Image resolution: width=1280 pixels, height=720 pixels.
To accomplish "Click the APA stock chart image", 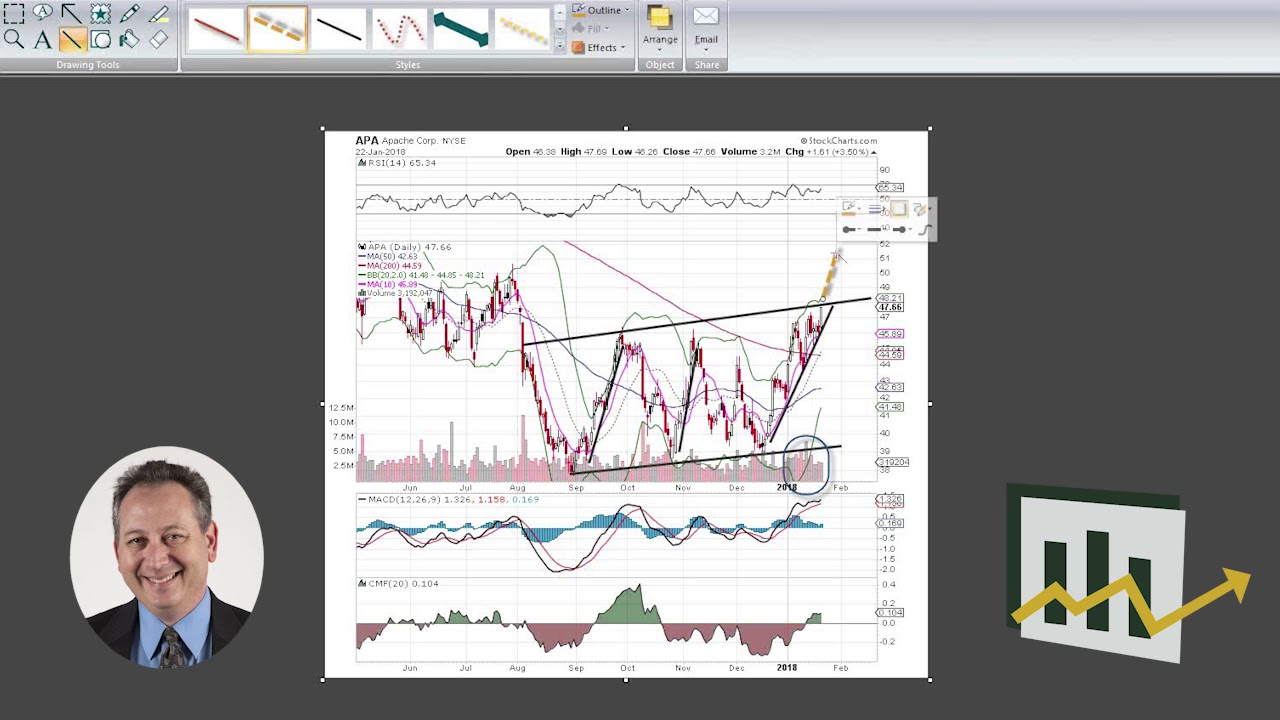I will coord(626,404).
